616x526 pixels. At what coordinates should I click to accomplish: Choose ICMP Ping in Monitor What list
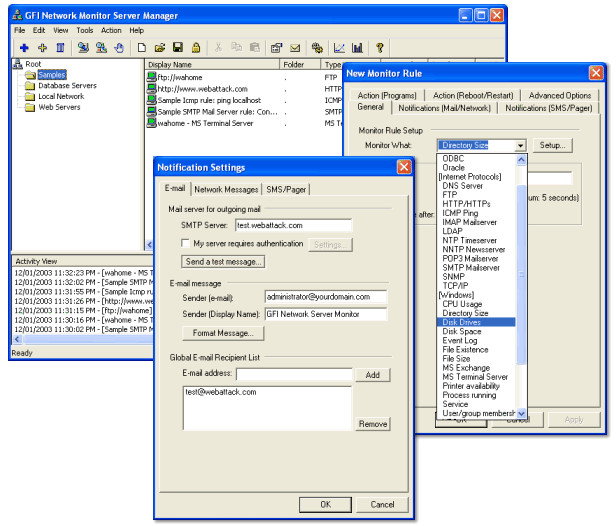click(476, 213)
